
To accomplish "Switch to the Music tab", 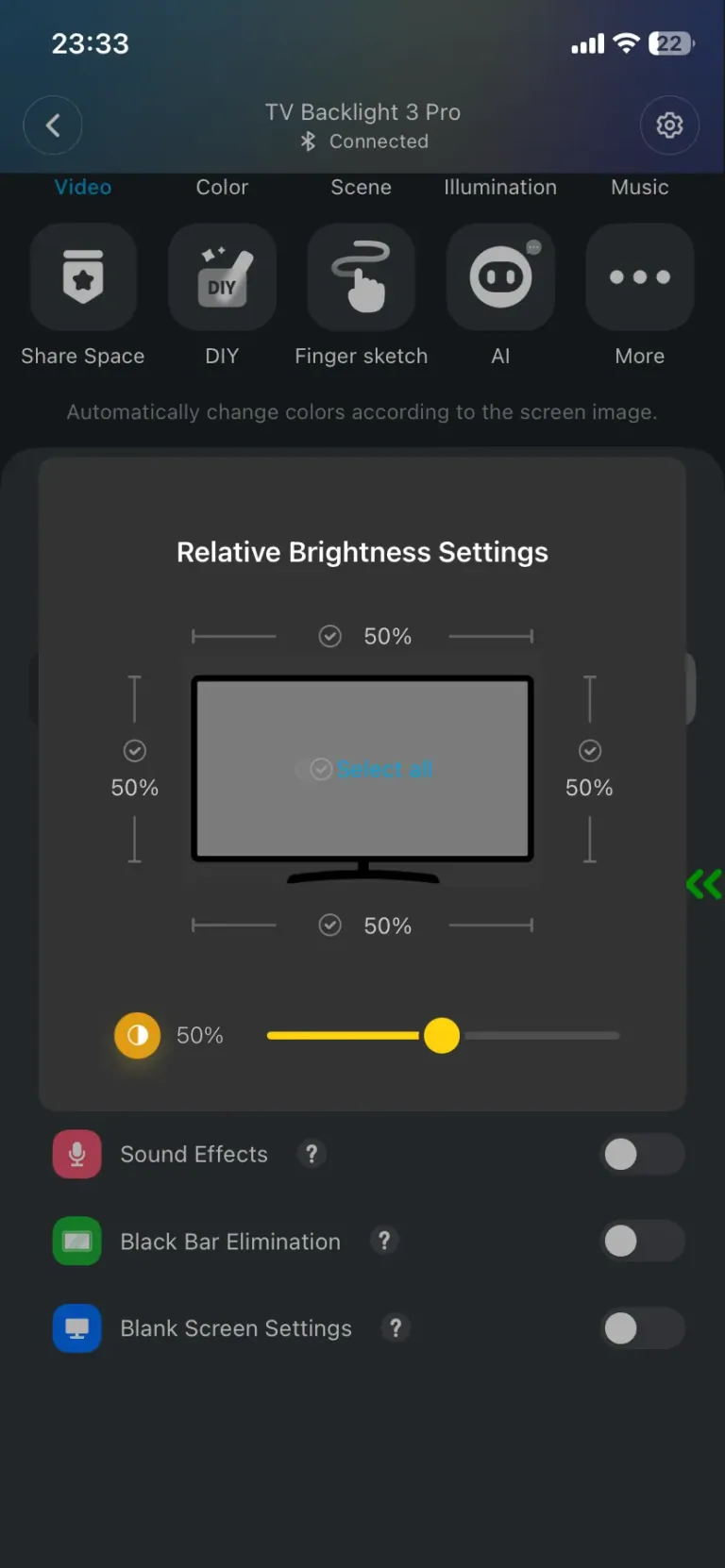I will 639,187.
